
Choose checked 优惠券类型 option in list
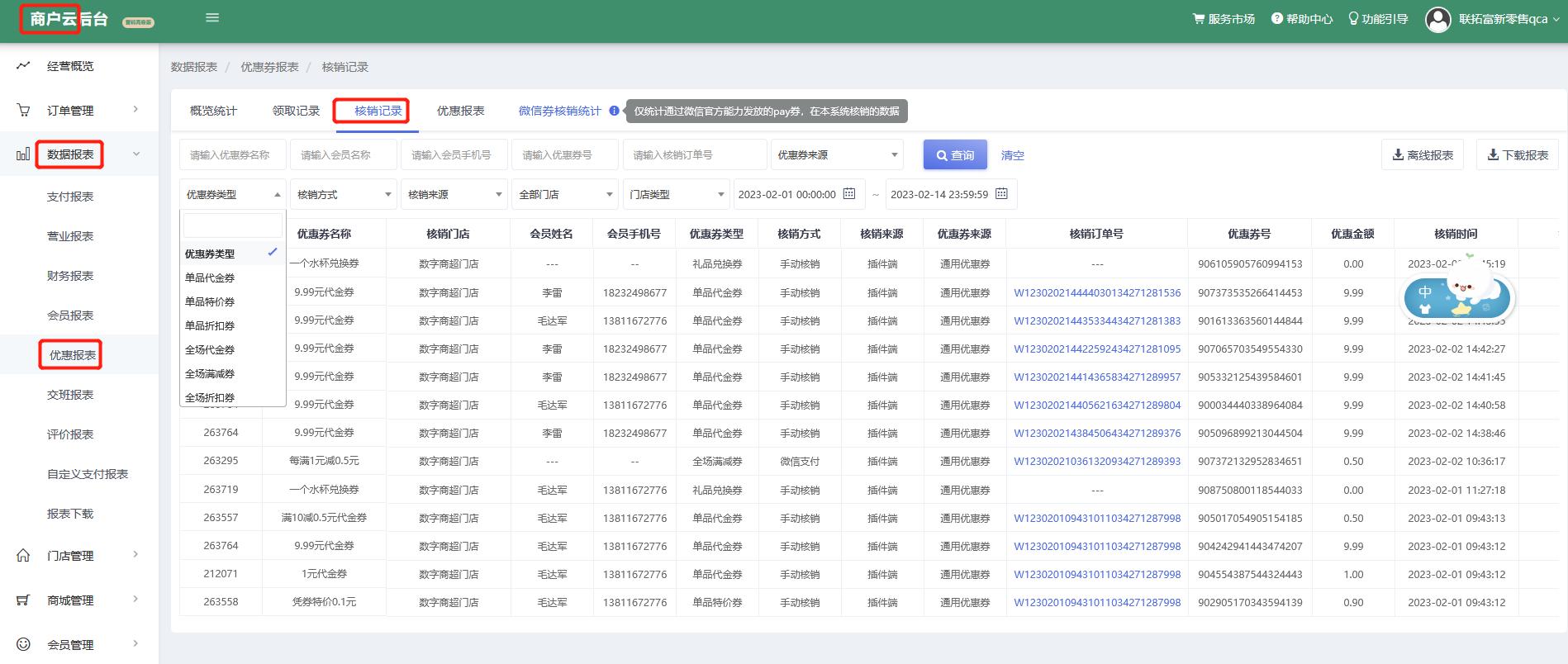point(233,254)
